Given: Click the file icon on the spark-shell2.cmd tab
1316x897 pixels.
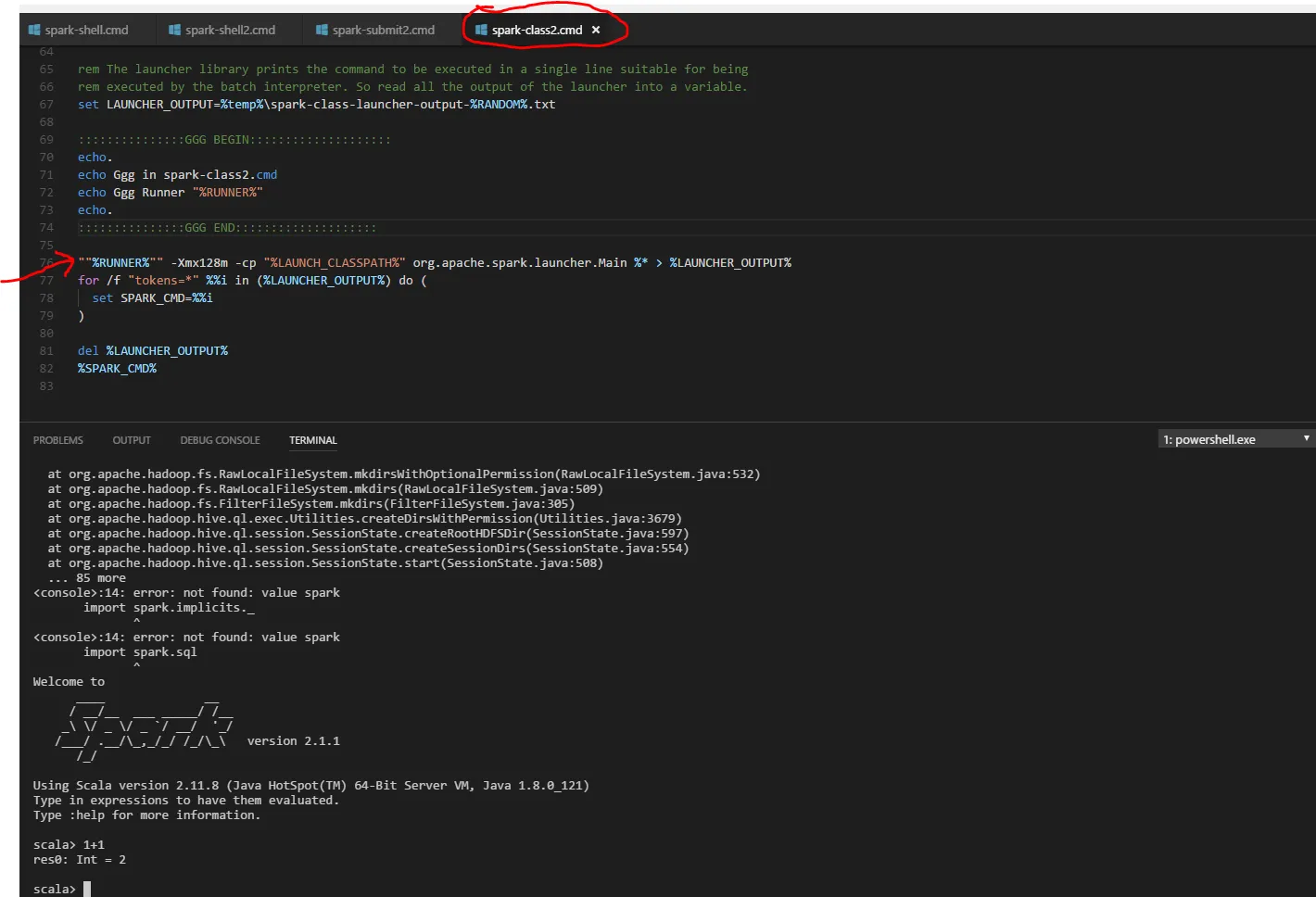Looking at the screenshot, I should click(173, 29).
